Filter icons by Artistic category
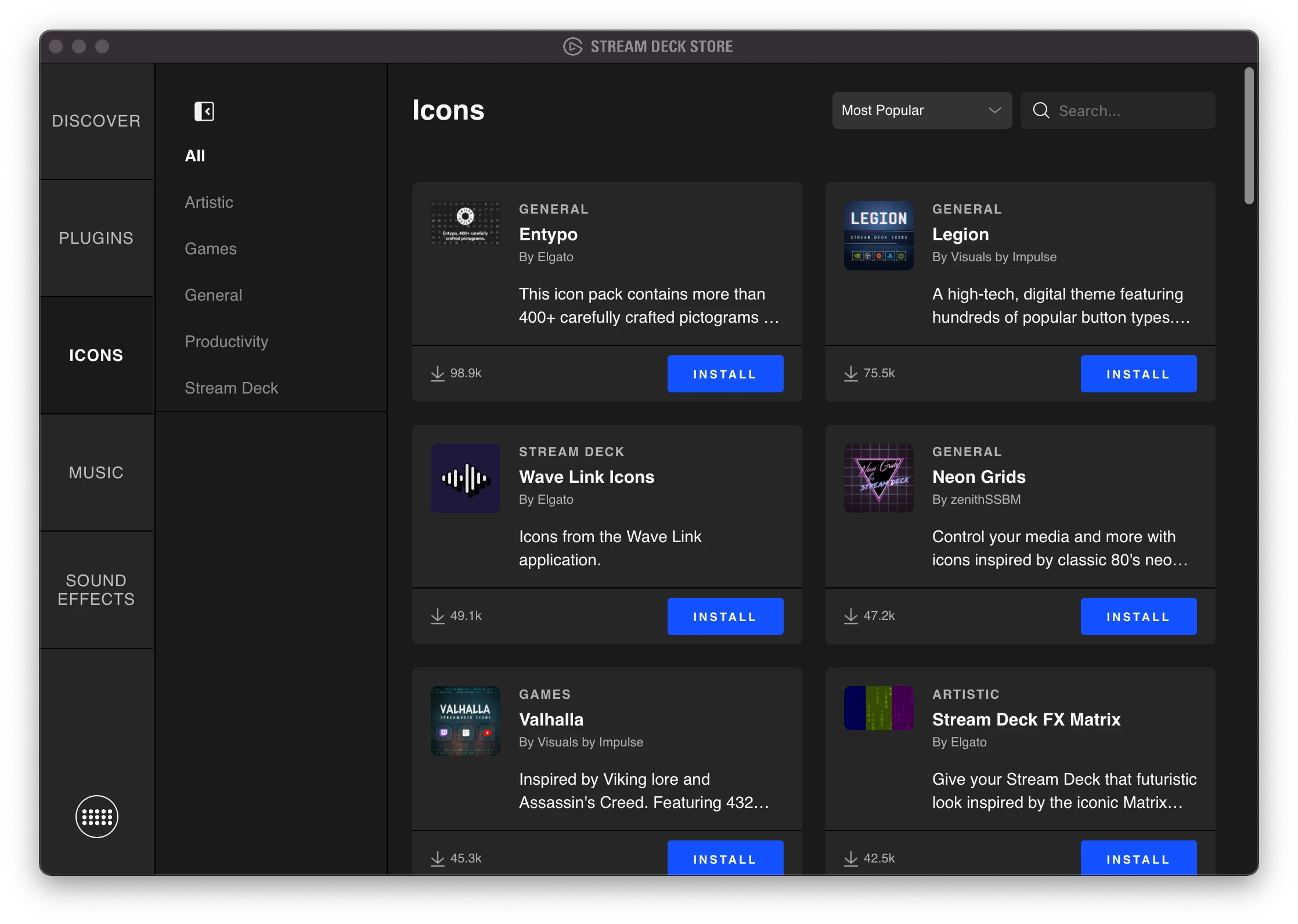The width and height of the screenshot is (1298, 924). [209, 202]
